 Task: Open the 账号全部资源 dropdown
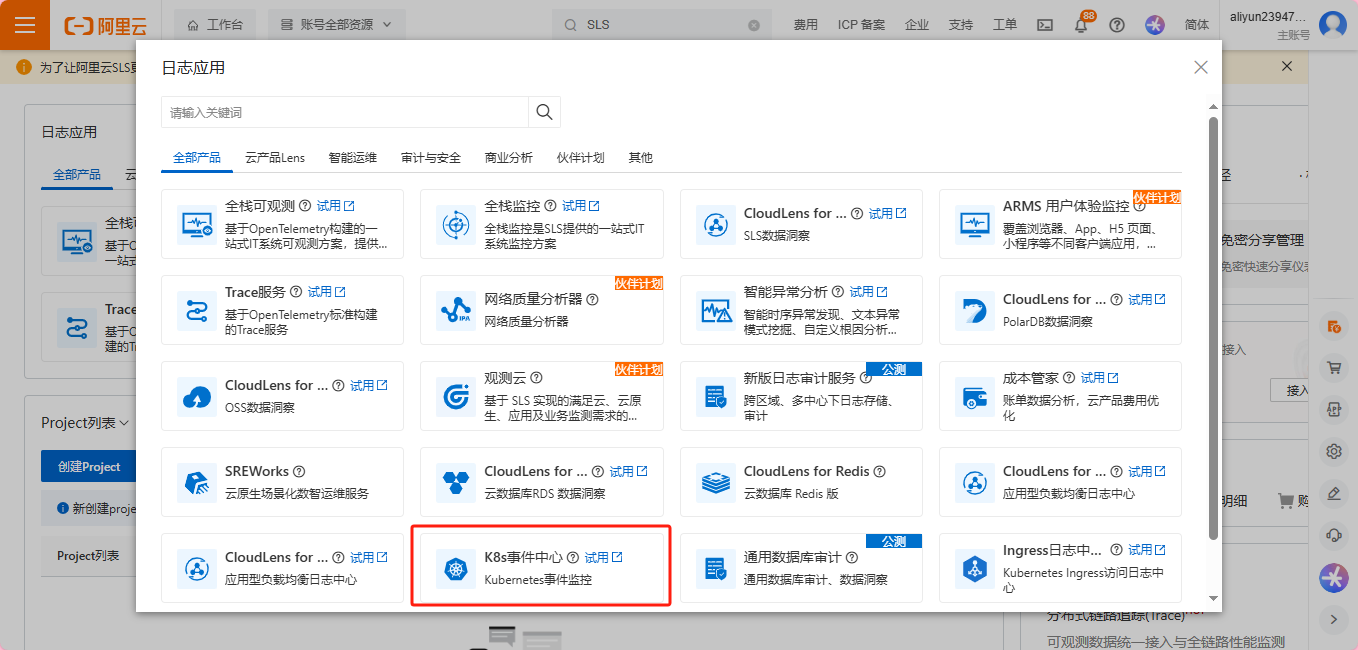point(337,25)
